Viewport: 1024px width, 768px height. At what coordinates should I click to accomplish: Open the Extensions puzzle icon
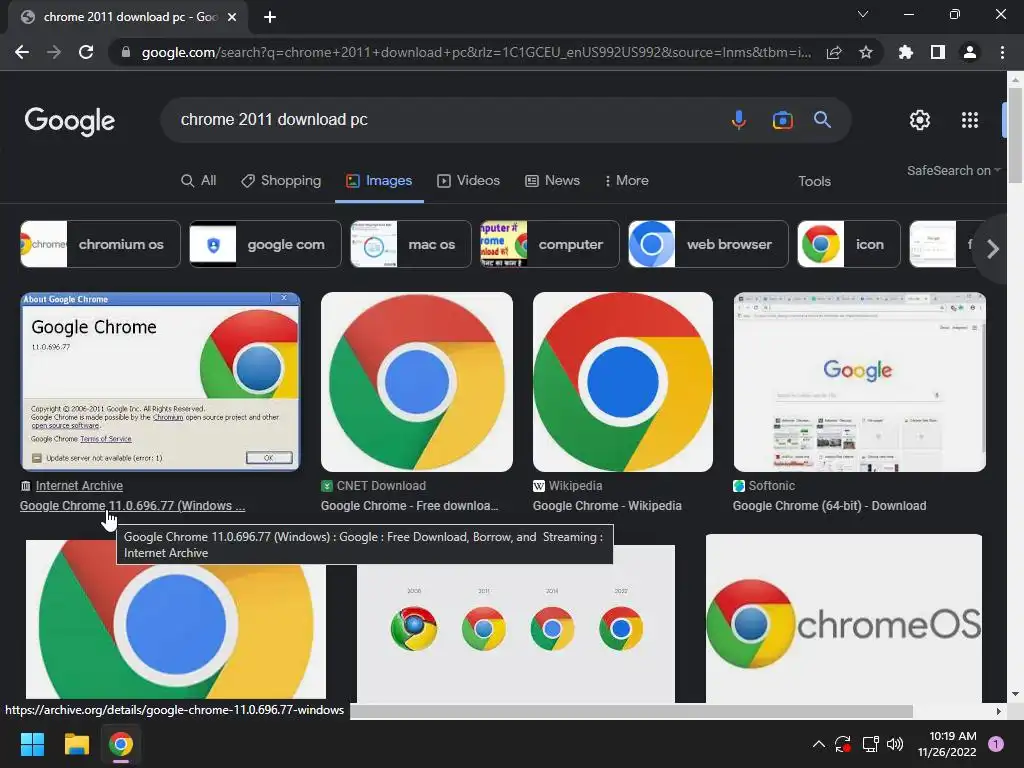click(906, 52)
